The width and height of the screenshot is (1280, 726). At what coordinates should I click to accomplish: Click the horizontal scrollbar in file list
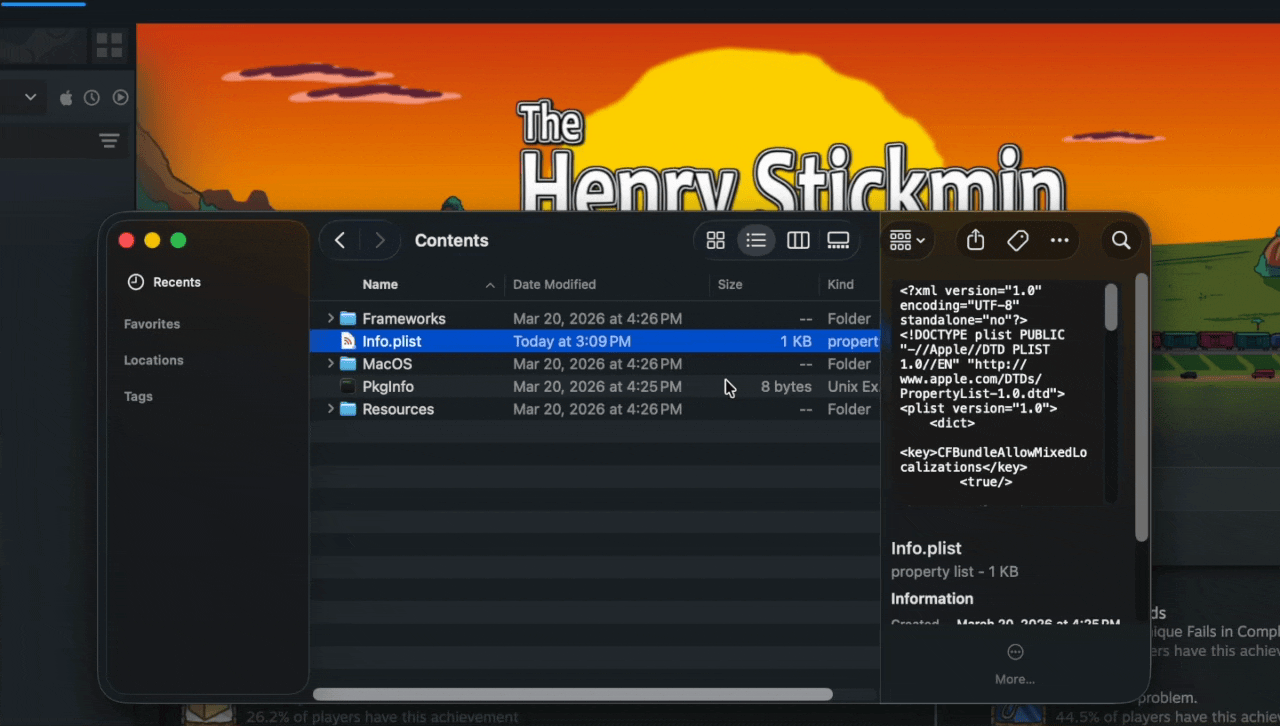[572, 694]
